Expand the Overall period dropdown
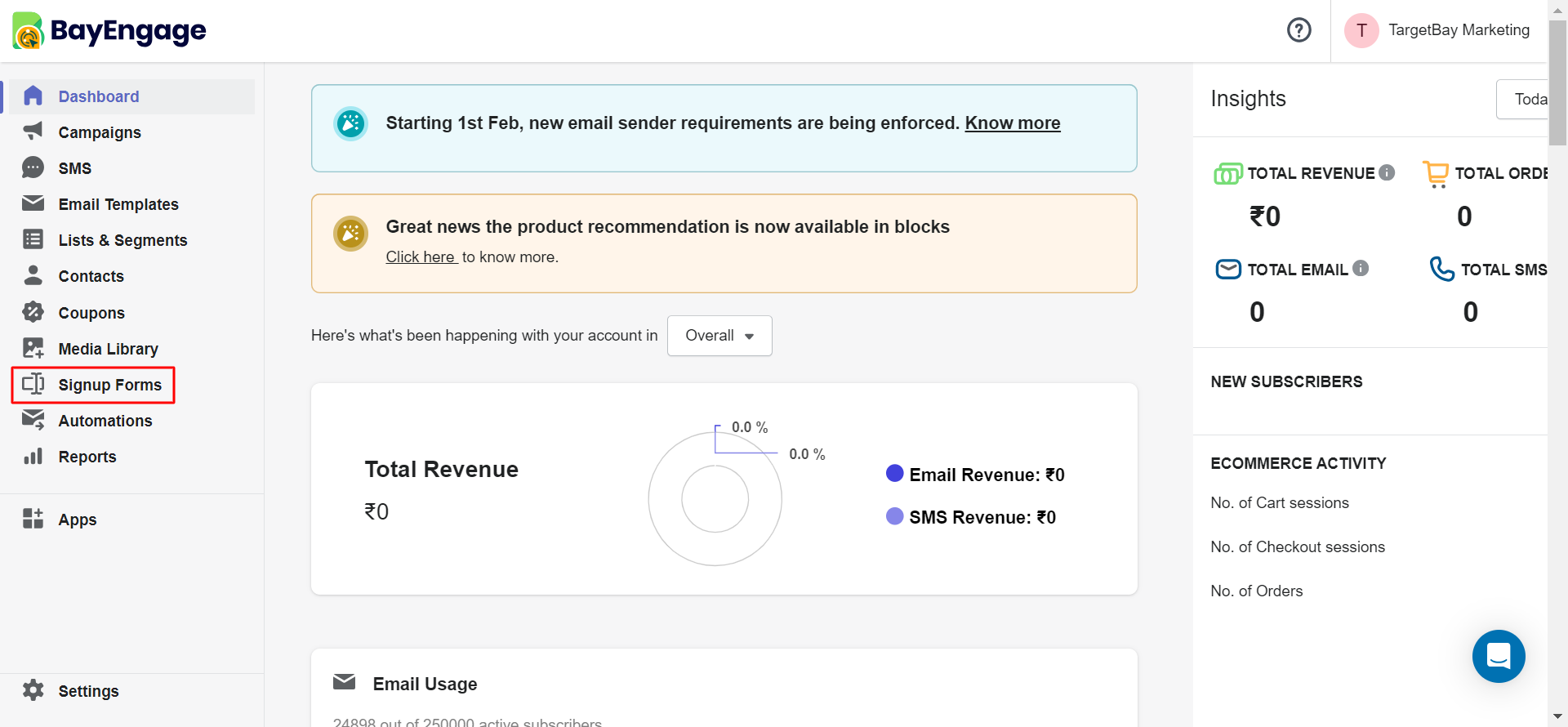Viewport: 1568px width, 727px height. (719, 336)
